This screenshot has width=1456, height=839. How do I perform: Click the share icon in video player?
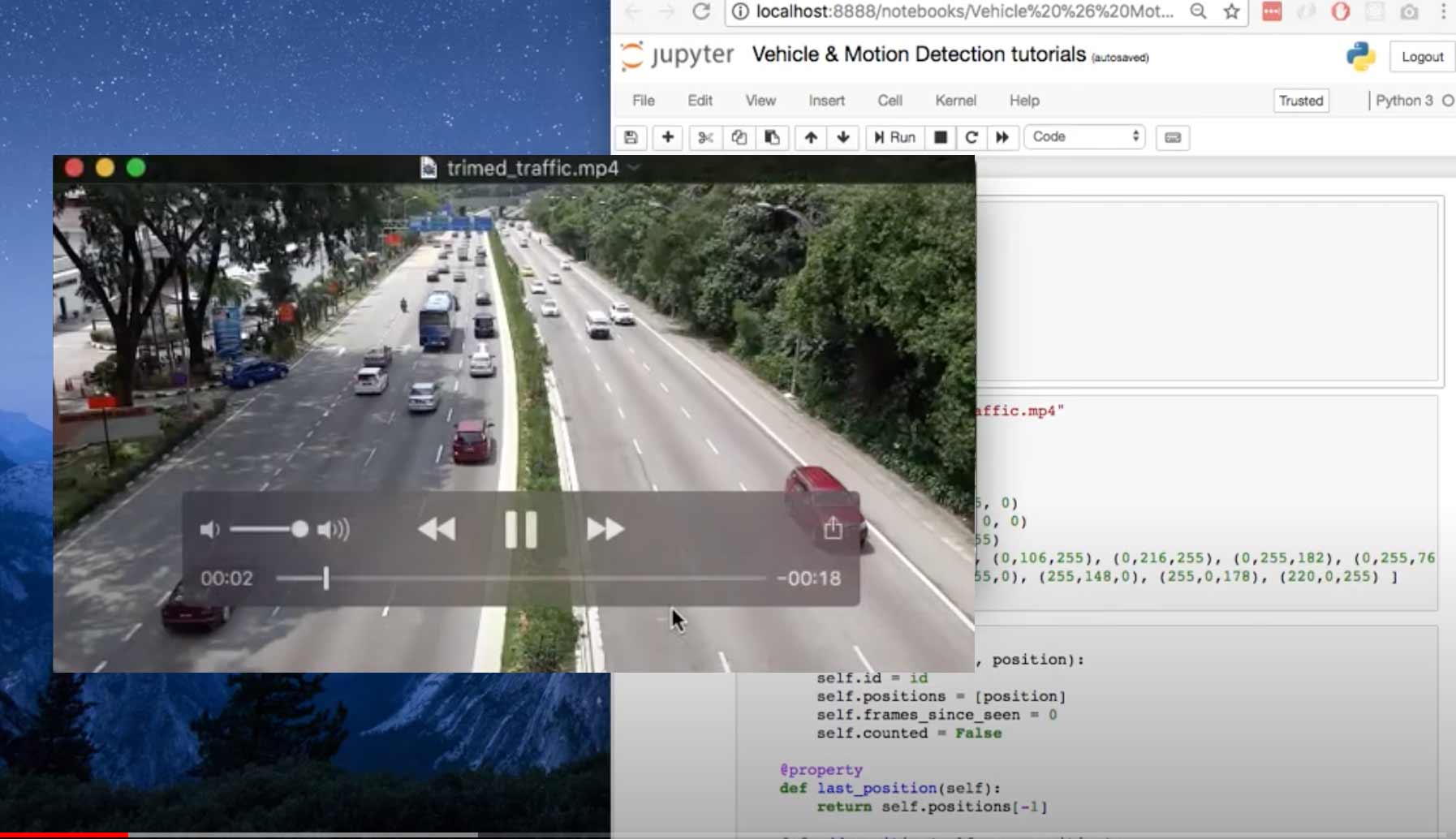(x=833, y=529)
